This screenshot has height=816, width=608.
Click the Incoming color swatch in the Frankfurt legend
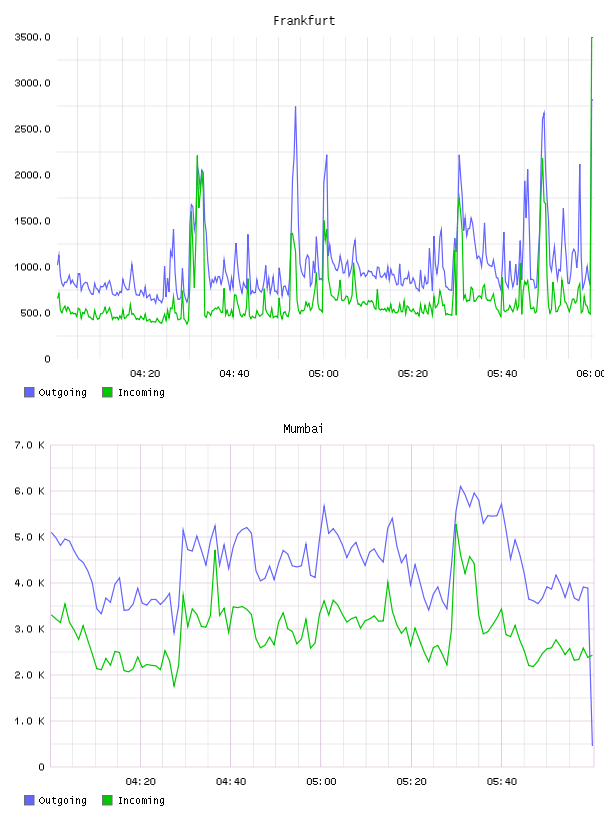click(x=107, y=392)
